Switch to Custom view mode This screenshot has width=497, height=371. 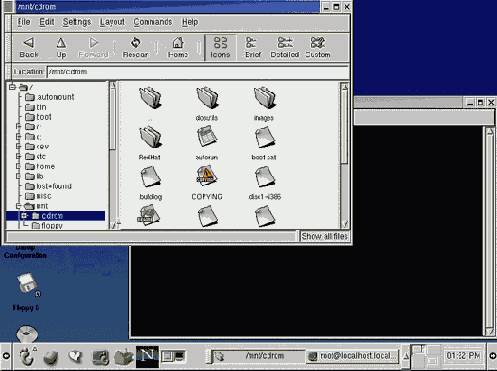point(318,47)
